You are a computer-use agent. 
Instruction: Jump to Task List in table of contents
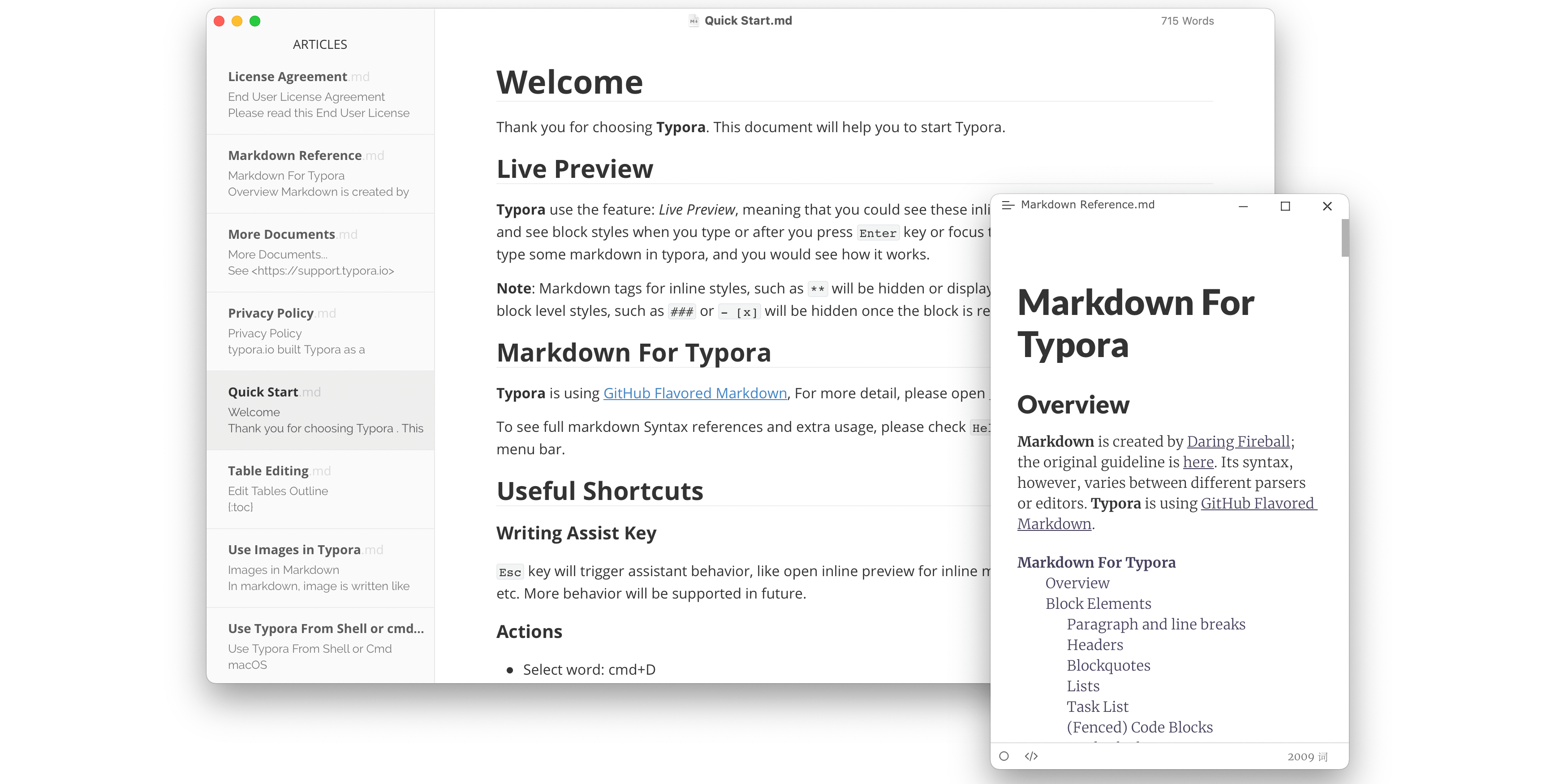click(x=1097, y=706)
